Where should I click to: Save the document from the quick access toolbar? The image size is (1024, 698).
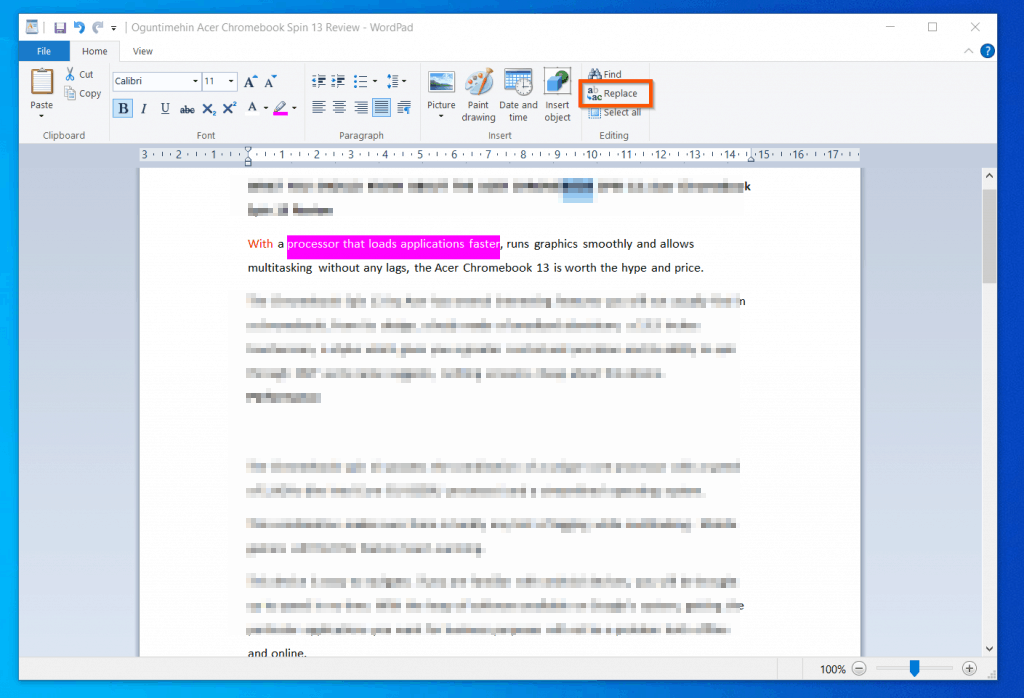pos(62,27)
